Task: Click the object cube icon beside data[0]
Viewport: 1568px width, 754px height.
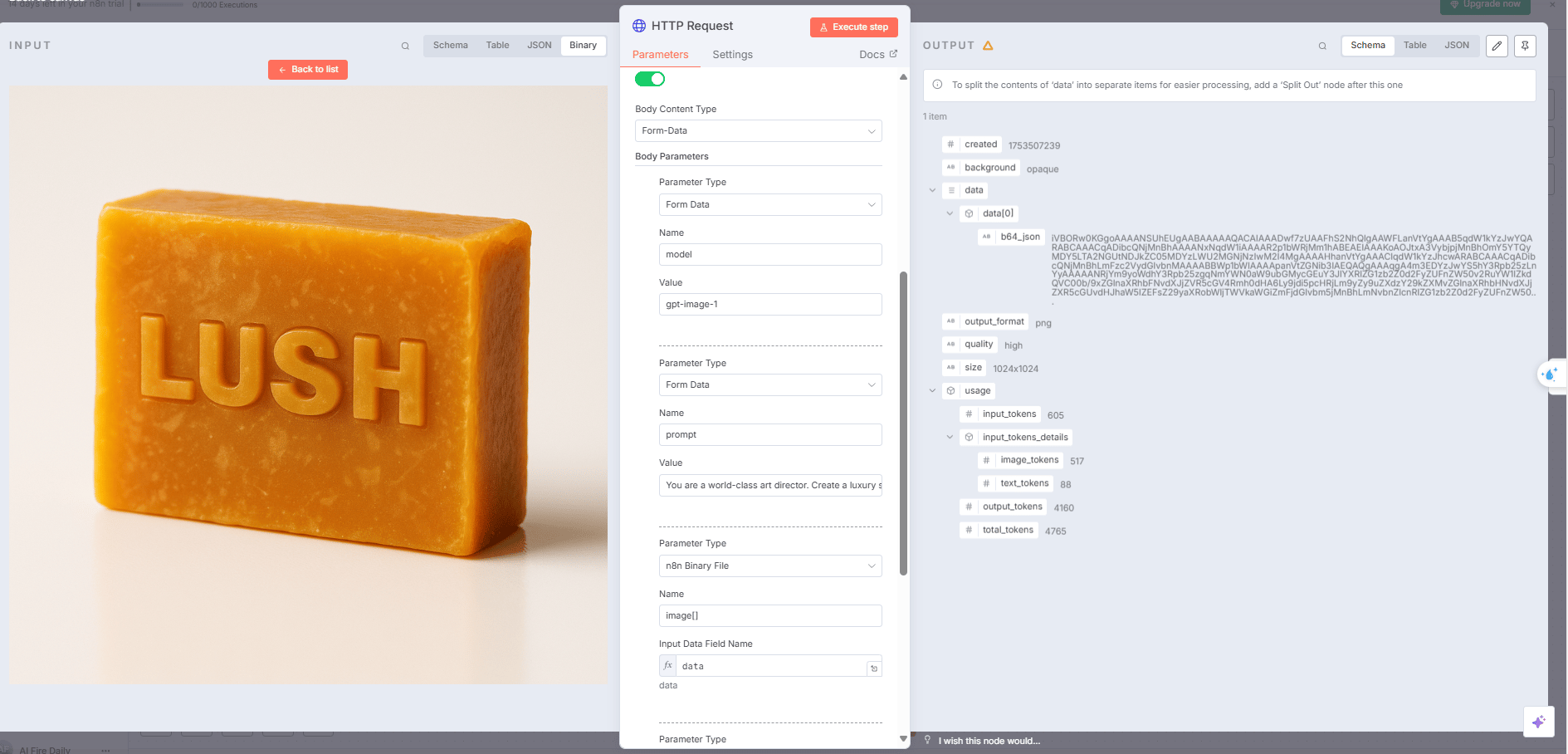Action: point(969,213)
